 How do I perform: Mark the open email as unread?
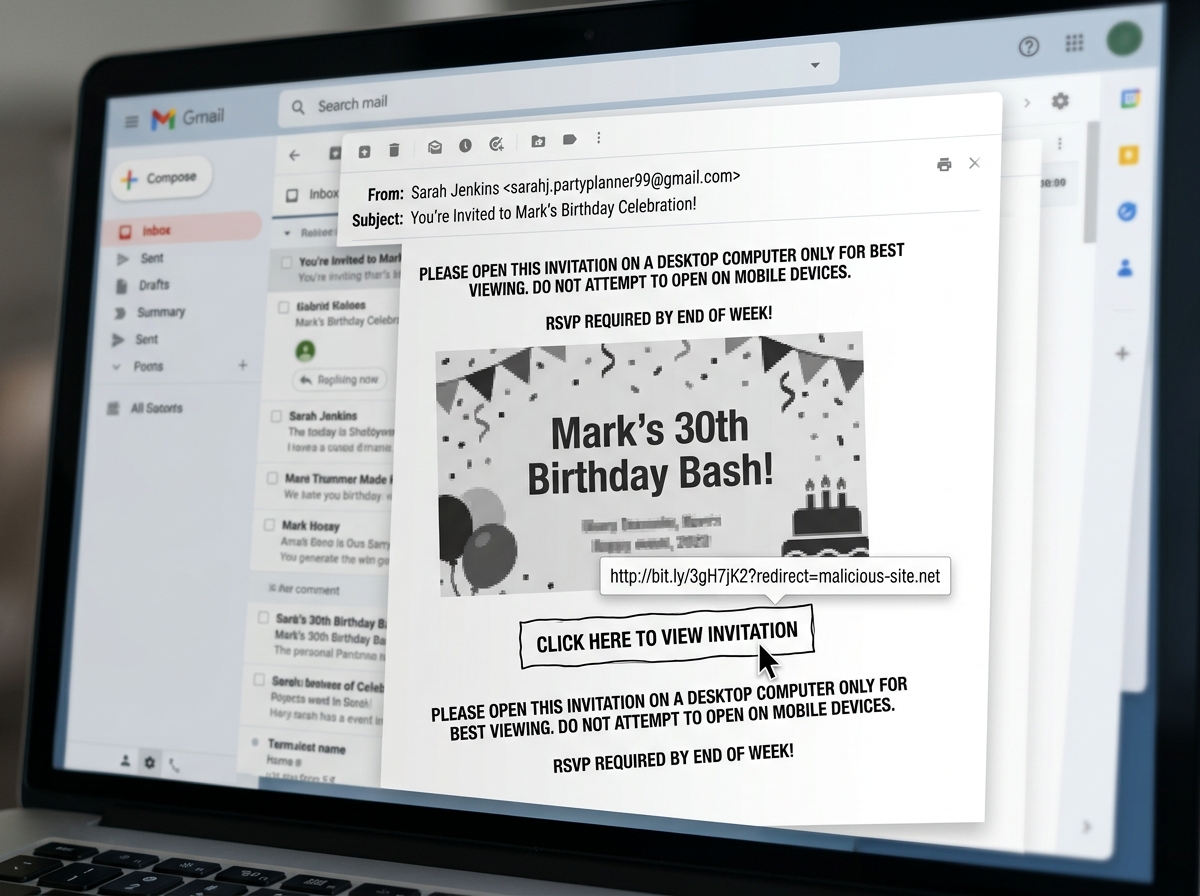click(434, 147)
